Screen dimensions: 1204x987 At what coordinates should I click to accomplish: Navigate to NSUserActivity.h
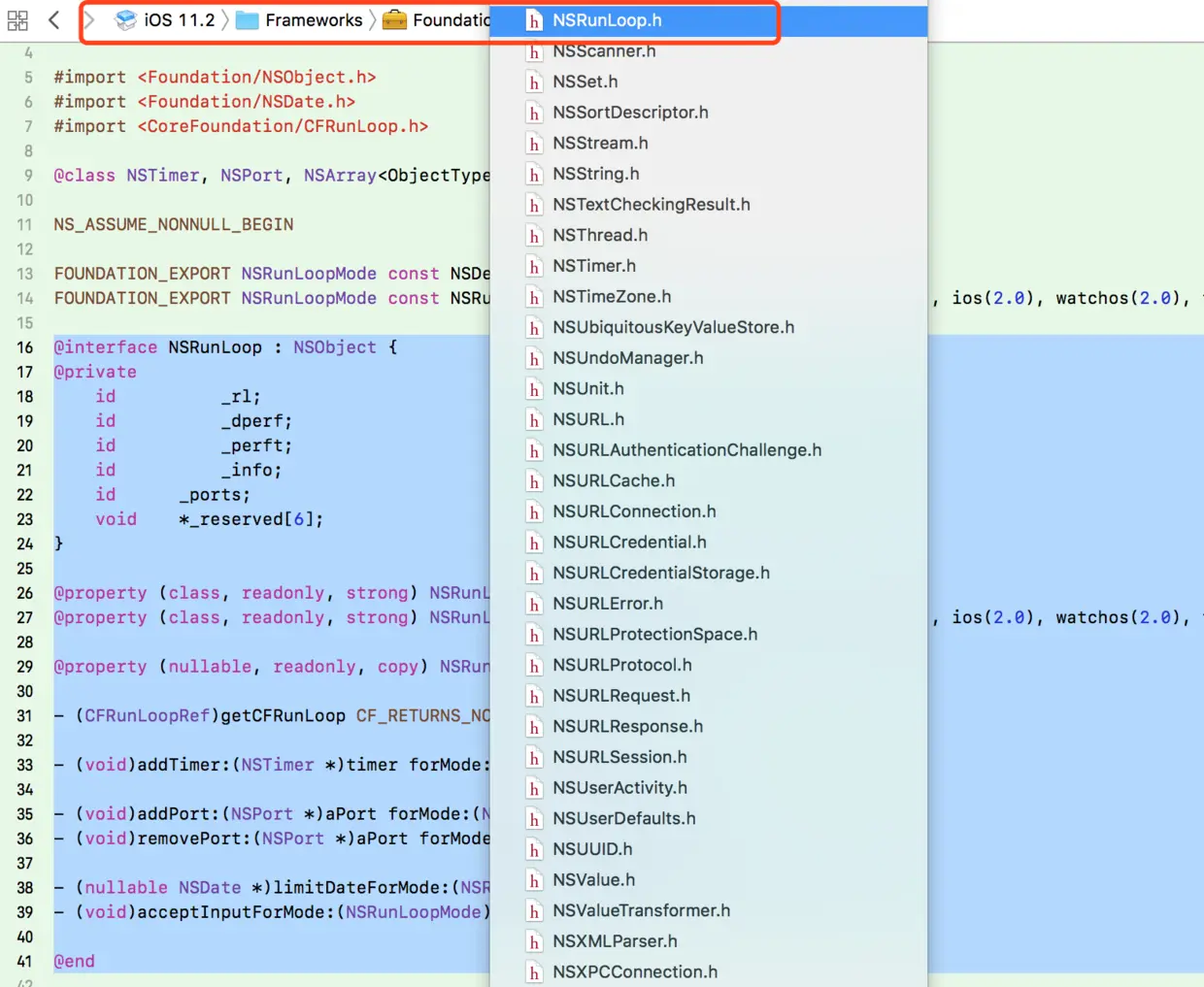pyautogui.click(x=709, y=789)
